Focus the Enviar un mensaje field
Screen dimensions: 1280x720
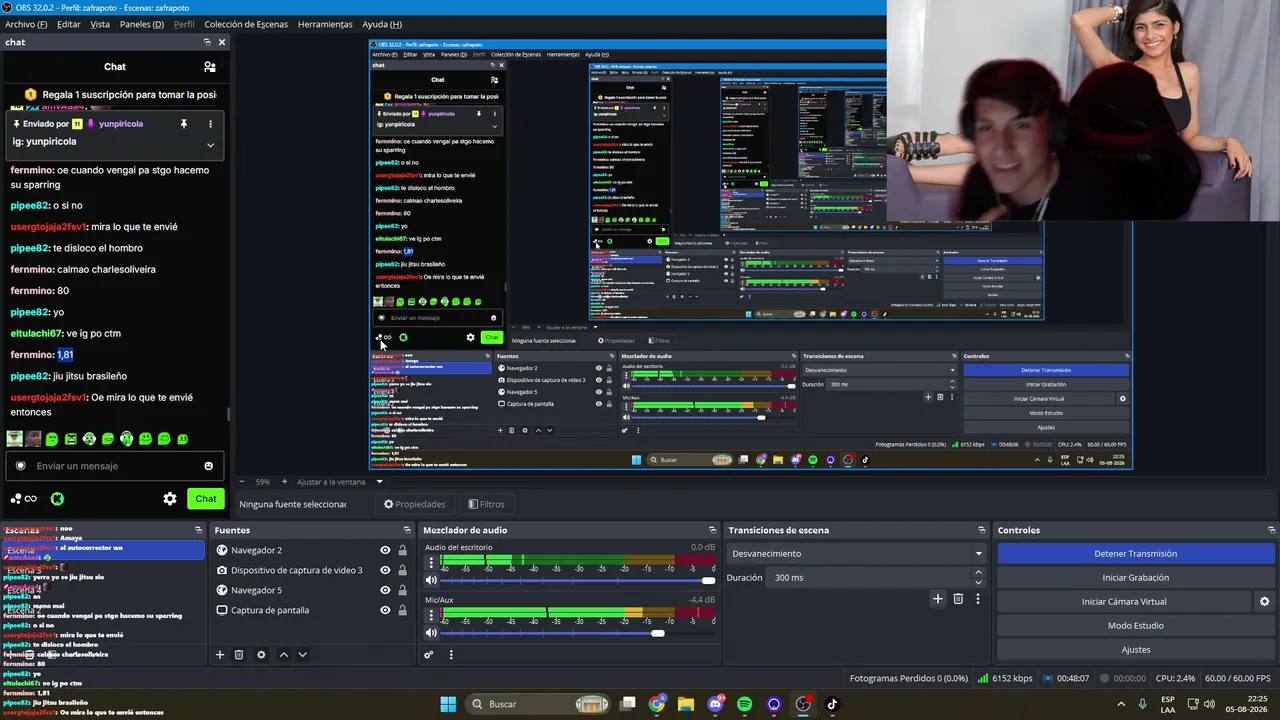(113, 466)
